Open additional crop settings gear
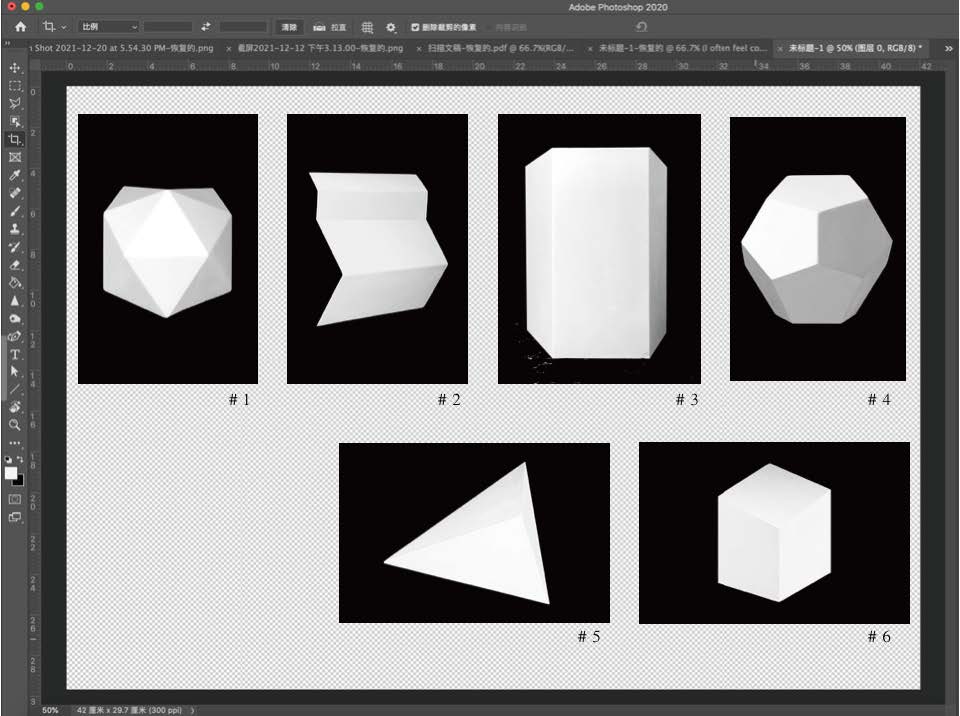The image size is (960, 716). pyautogui.click(x=391, y=27)
